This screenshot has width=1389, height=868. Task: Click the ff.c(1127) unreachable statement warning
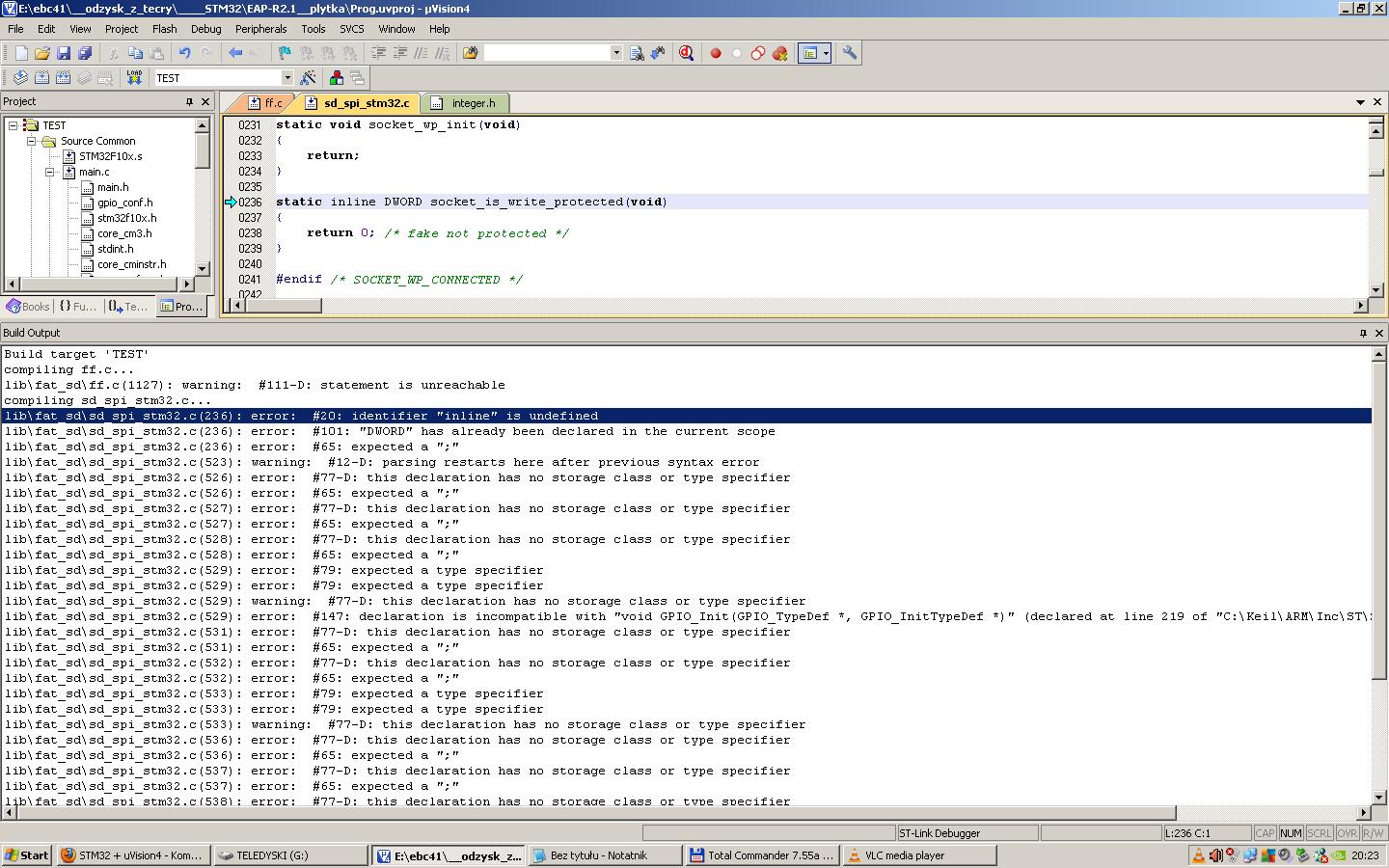(x=255, y=385)
